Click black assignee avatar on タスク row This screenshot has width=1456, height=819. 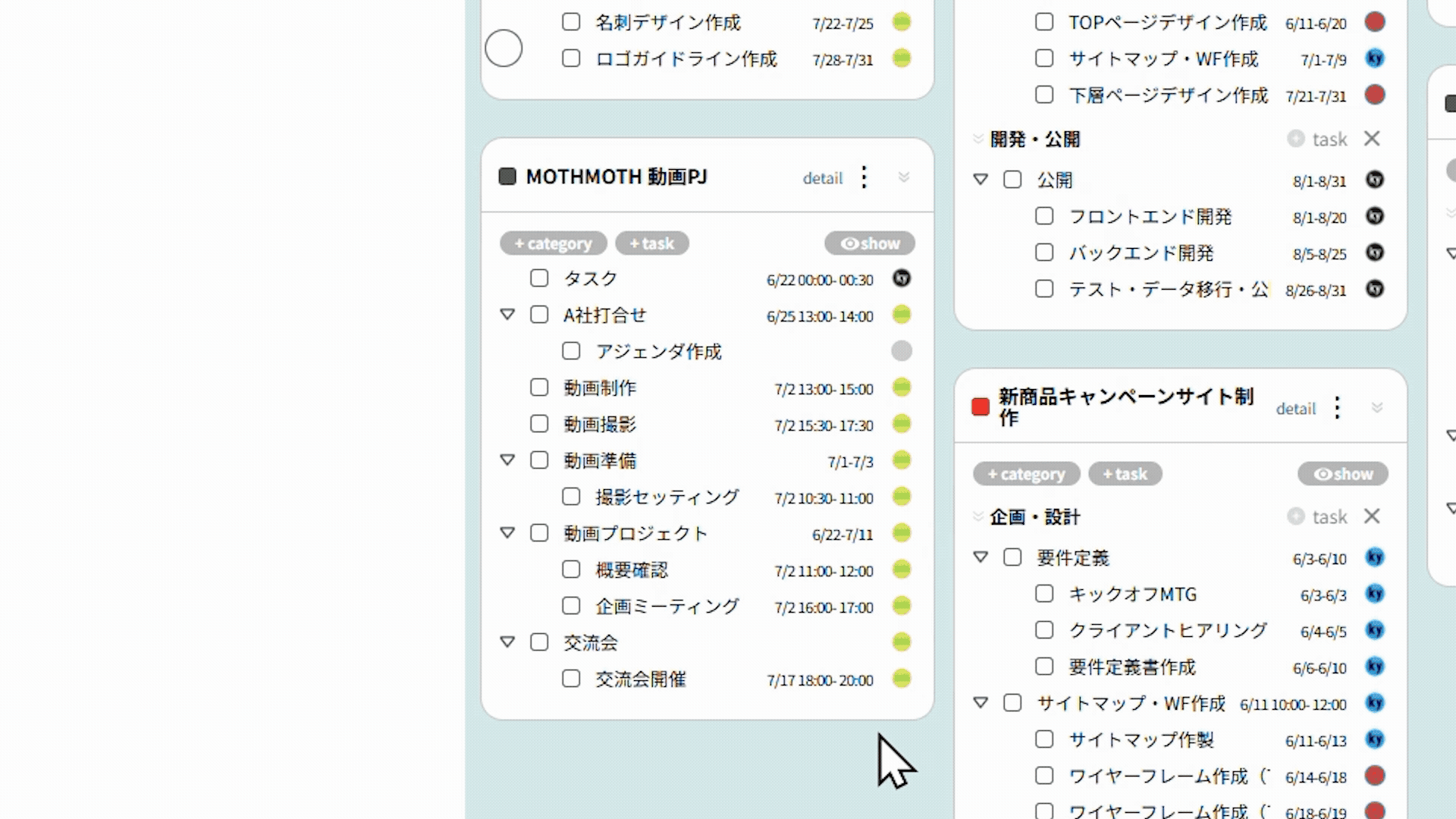click(901, 278)
